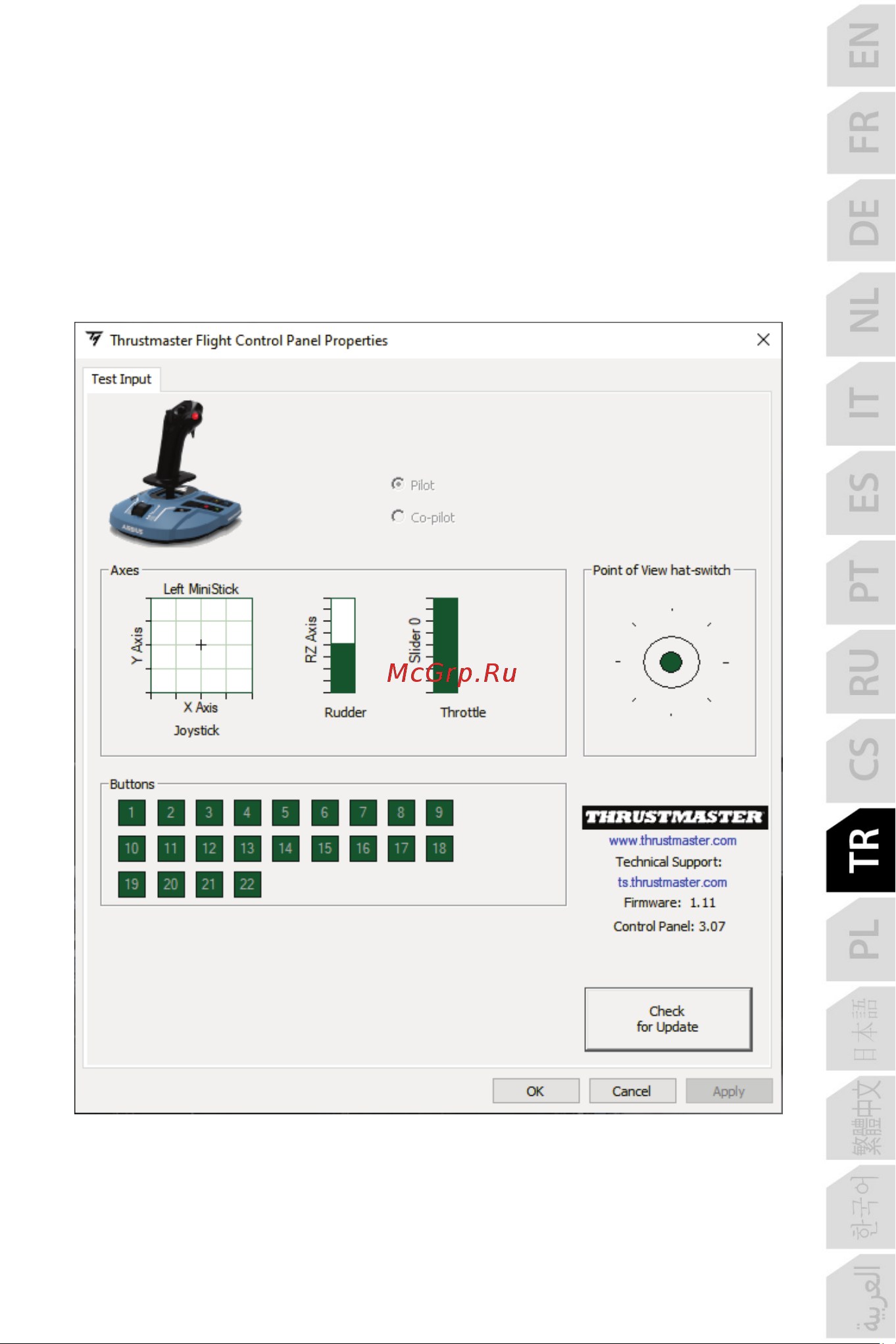
Task: Click the Thrustmaster logo in title bar
Action: coord(95,339)
